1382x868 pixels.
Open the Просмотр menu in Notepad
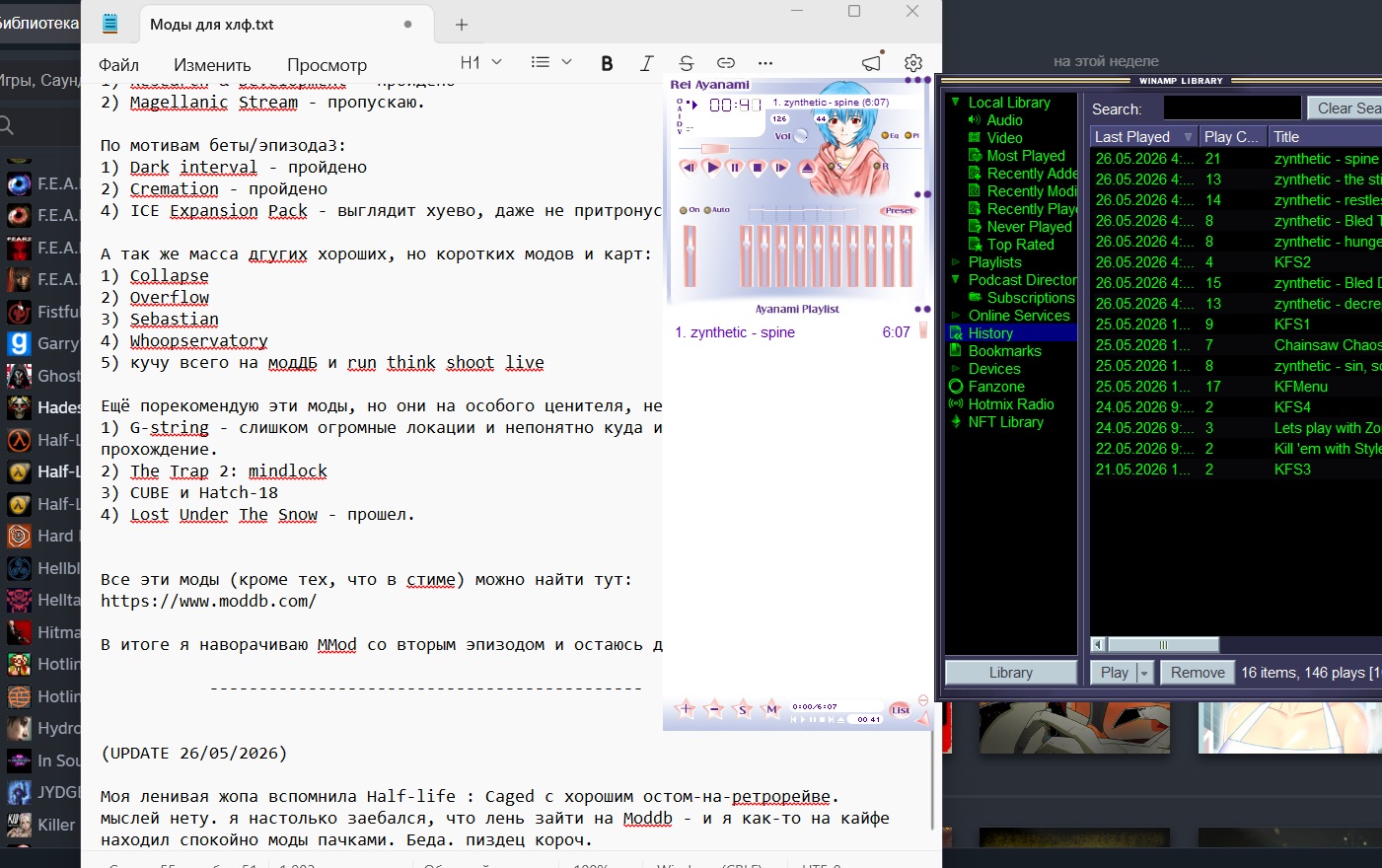pos(327,65)
